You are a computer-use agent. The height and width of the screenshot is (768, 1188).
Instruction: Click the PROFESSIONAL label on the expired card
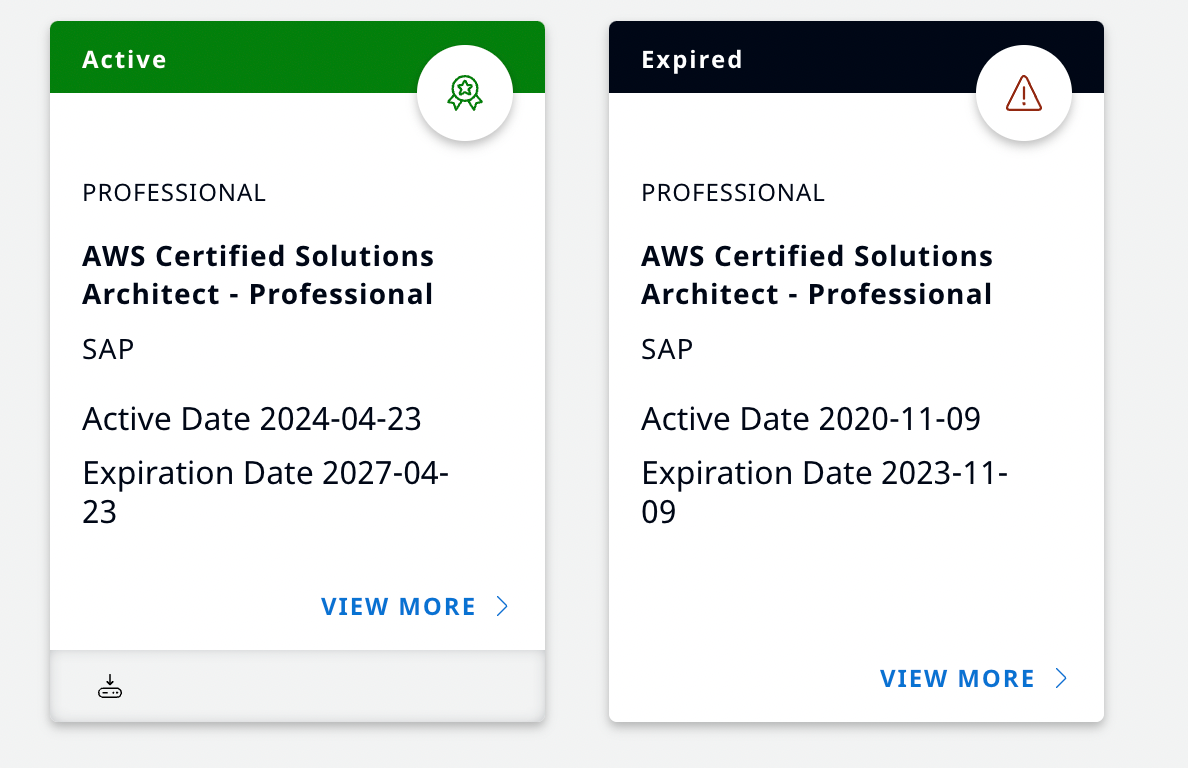point(733,192)
